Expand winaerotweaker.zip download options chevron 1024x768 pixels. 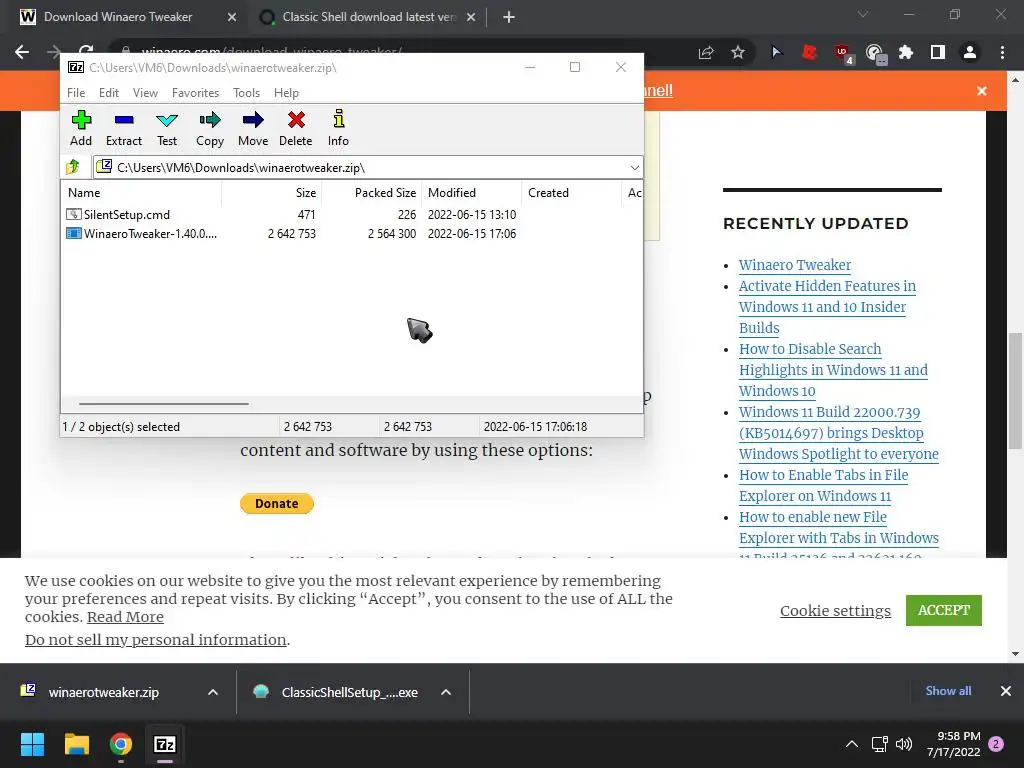click(213, 692)
